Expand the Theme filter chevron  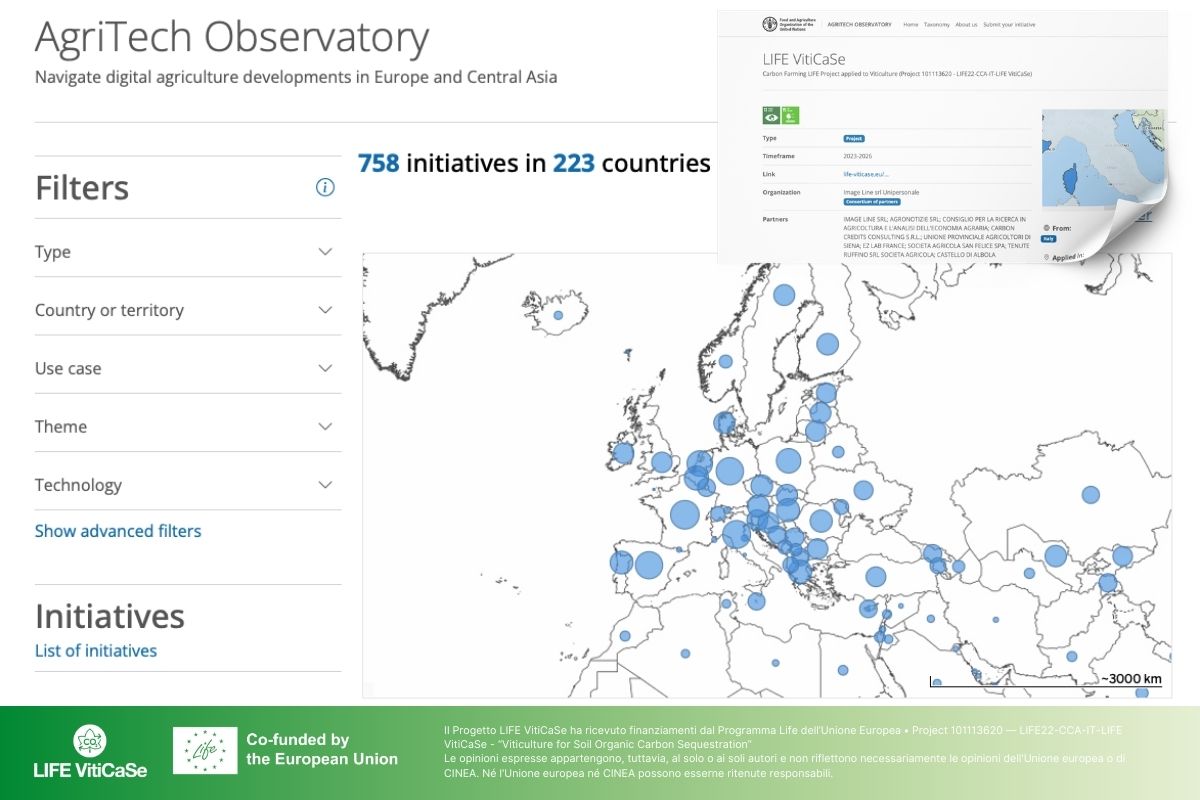tap(325, 427)
